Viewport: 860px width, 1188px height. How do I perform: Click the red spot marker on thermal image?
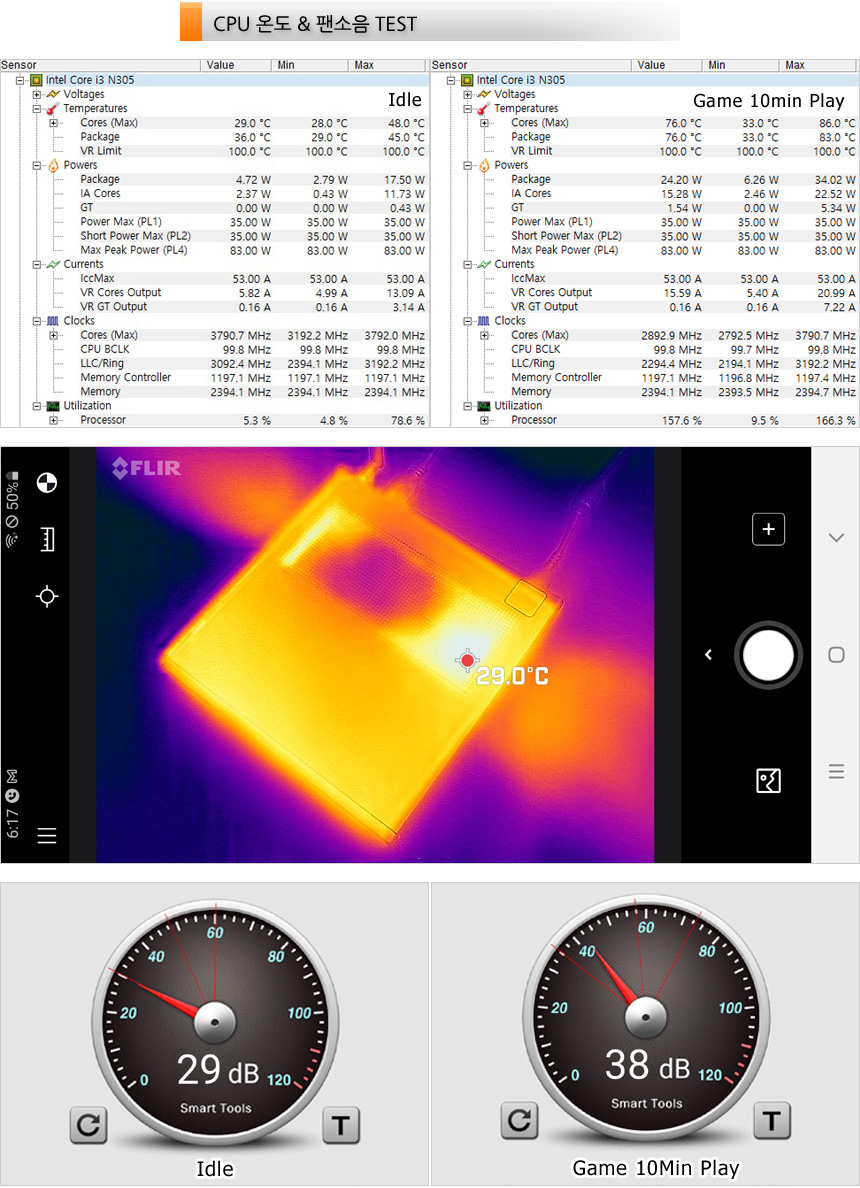pos(467,661)
